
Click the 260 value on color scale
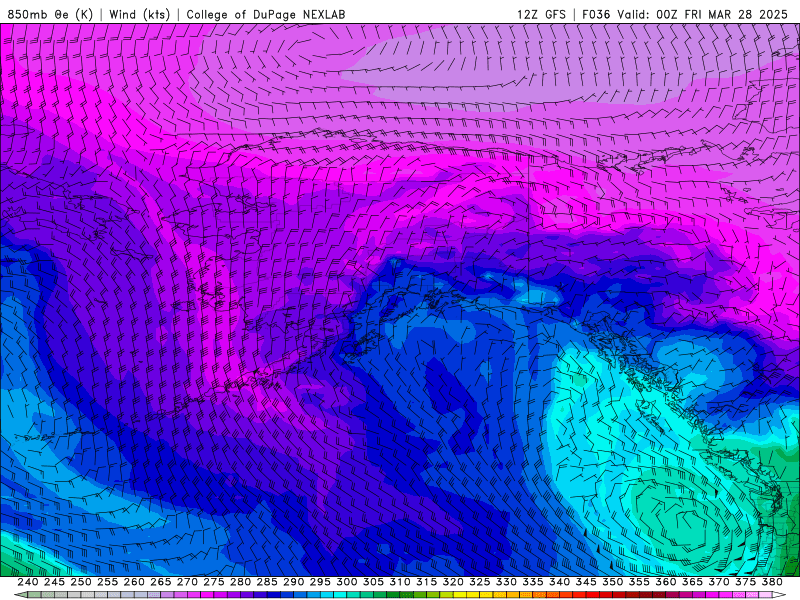pyautogui.click(x=134, y=582)
